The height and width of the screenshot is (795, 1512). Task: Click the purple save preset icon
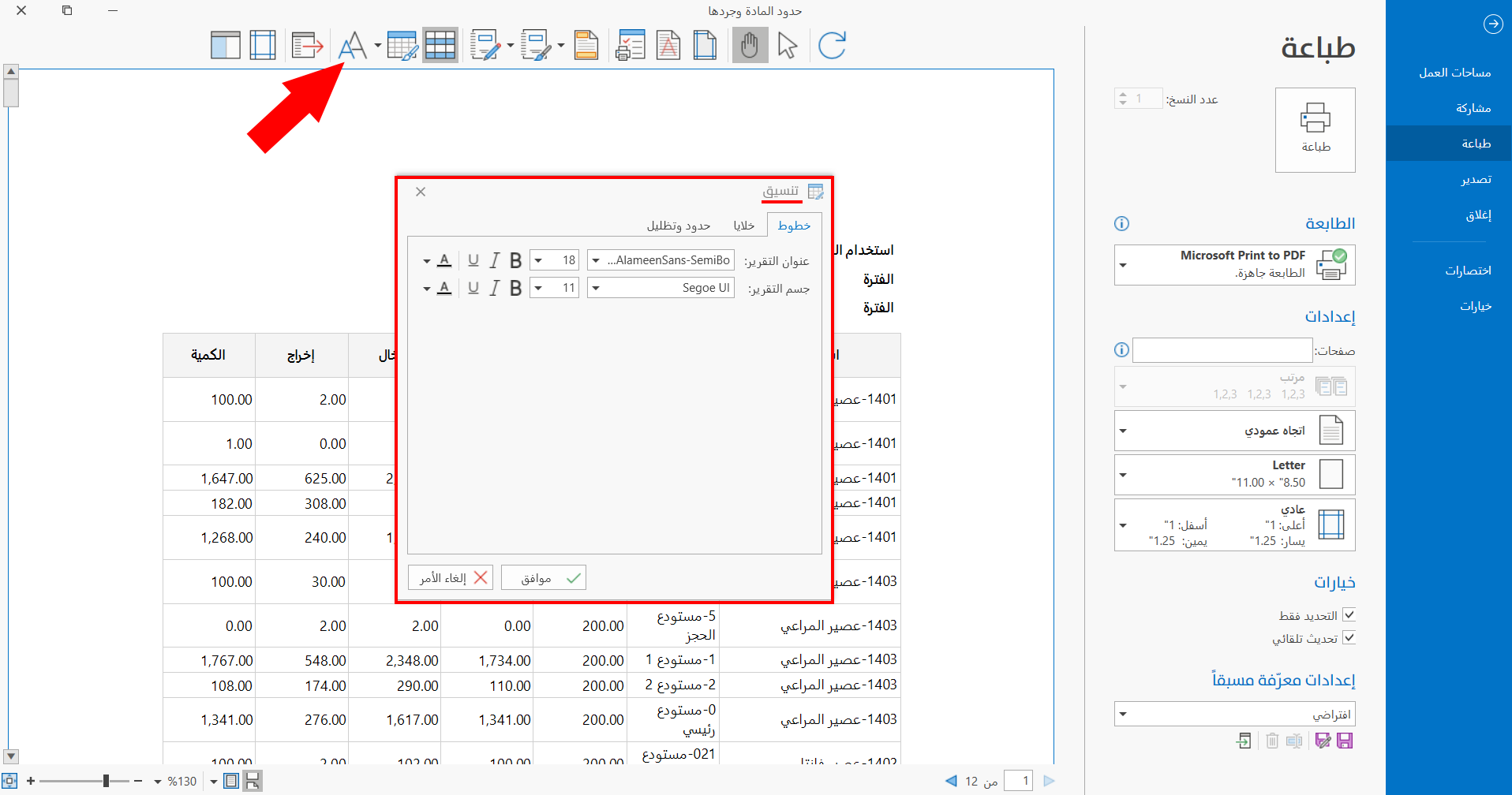pos(1345,741)
